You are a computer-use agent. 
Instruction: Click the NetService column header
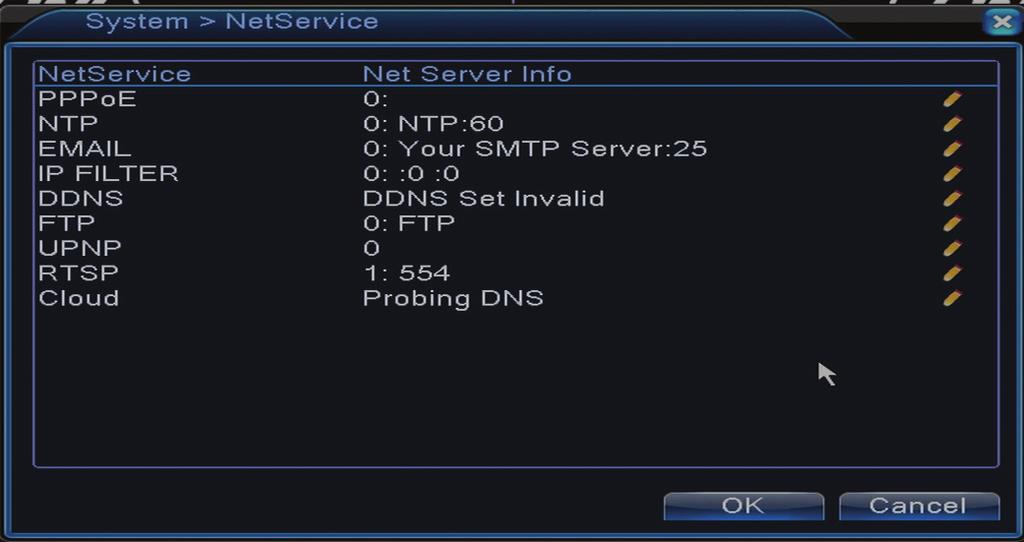coord(114,74)
